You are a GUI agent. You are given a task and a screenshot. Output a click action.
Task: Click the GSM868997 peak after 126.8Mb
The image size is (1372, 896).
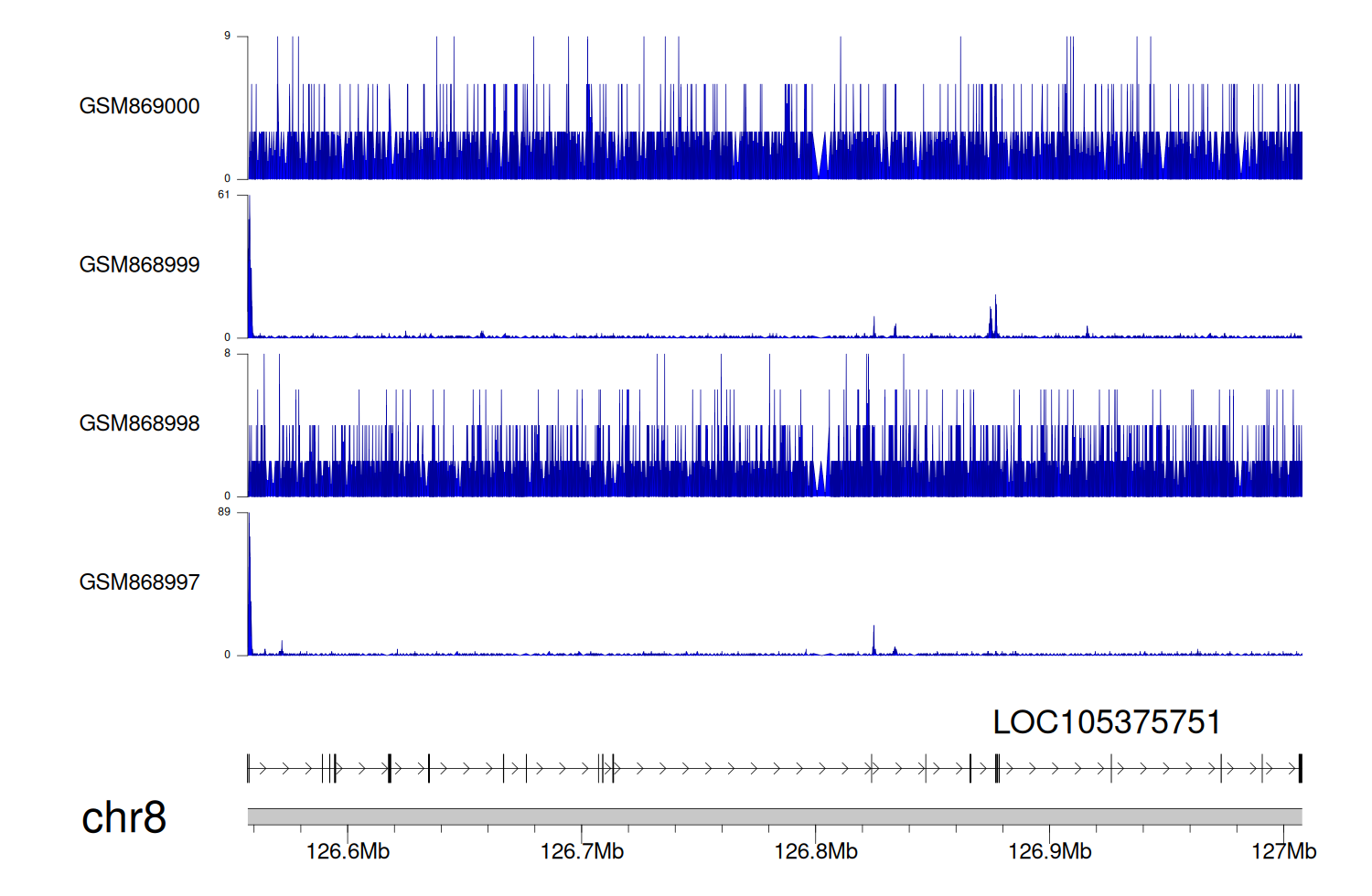pyautogui.click(x=874, y=640)
